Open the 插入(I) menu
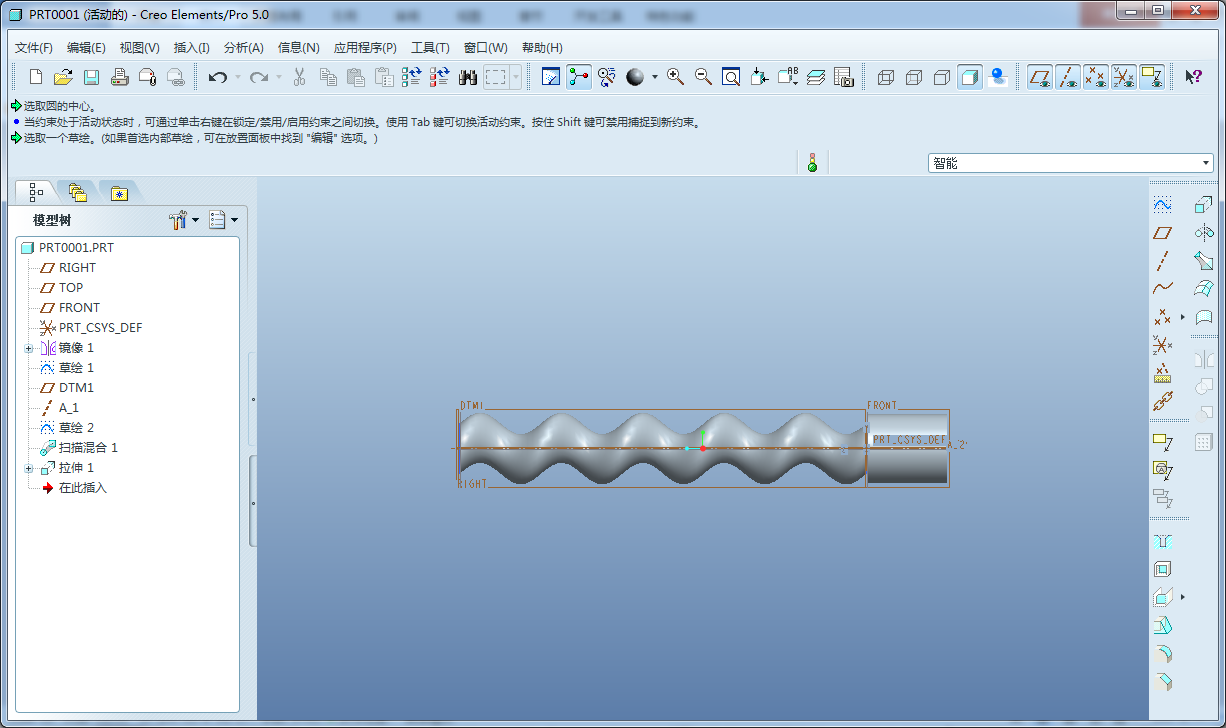The width and height of the screenshot is (1226, 728). pyautogui.click(x=191, y=48)
